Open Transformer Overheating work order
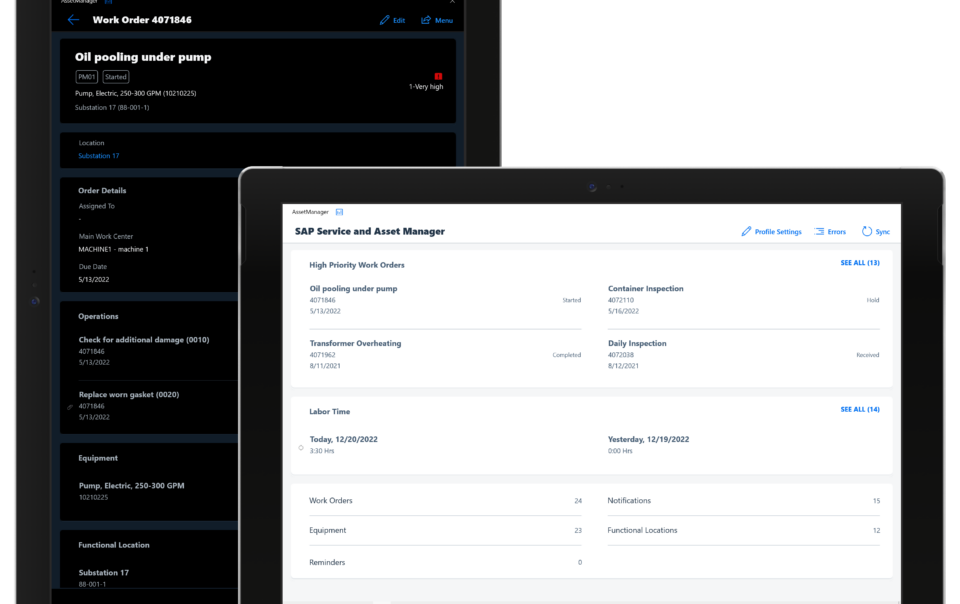The height and width of the screenshot is (604, 960). click(445, 354)
